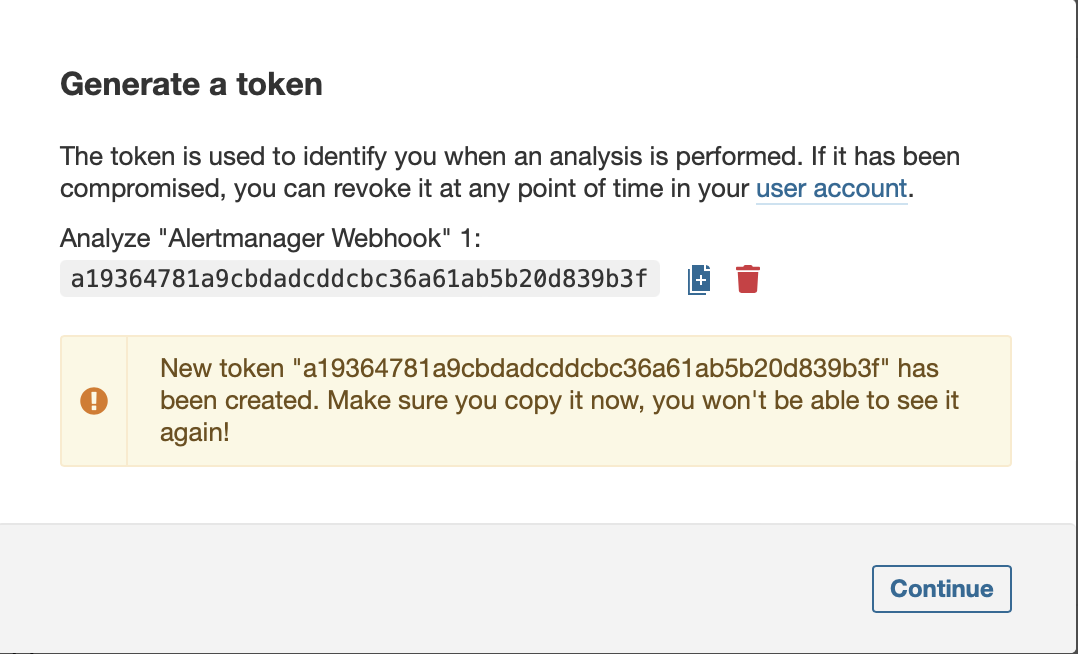
Task: Click empty white space below yellow alert
Action: click(536, 494)
